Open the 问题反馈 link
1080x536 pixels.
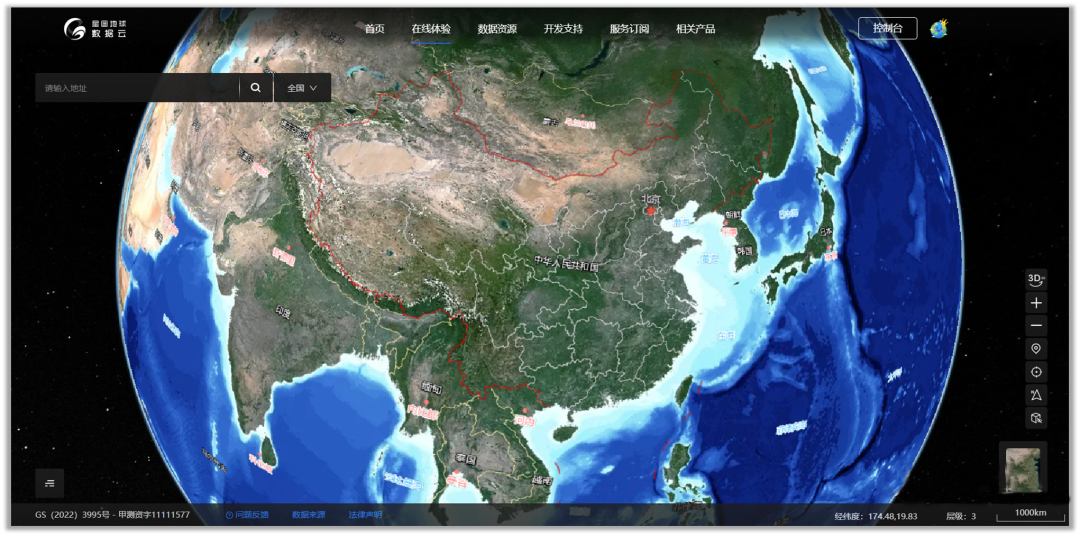(247, 515)
